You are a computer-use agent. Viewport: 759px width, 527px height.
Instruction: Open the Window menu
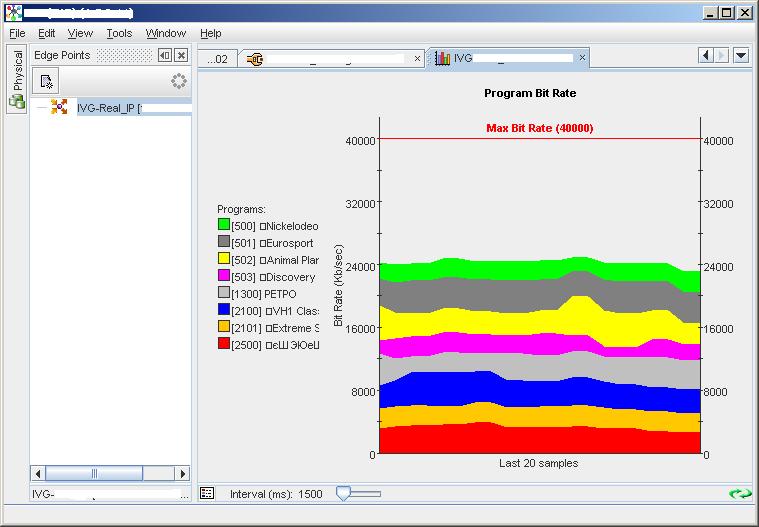point(166,33)
